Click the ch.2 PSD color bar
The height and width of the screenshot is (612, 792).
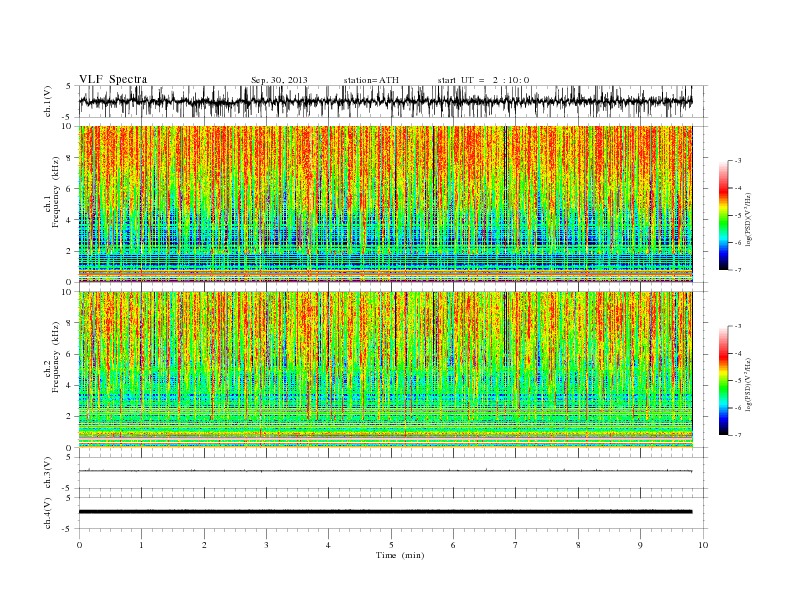pos(723,380)
